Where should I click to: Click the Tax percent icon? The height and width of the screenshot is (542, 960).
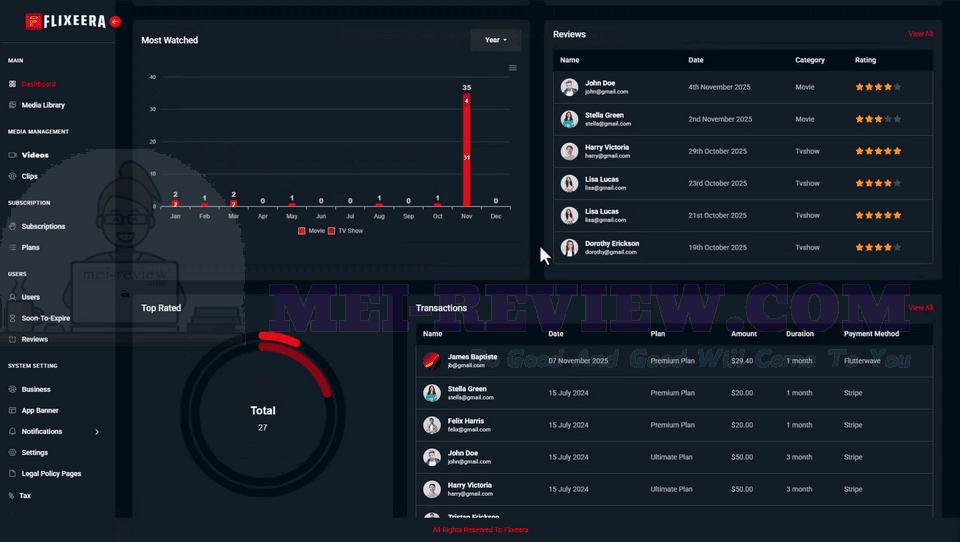tap(12, 495)
